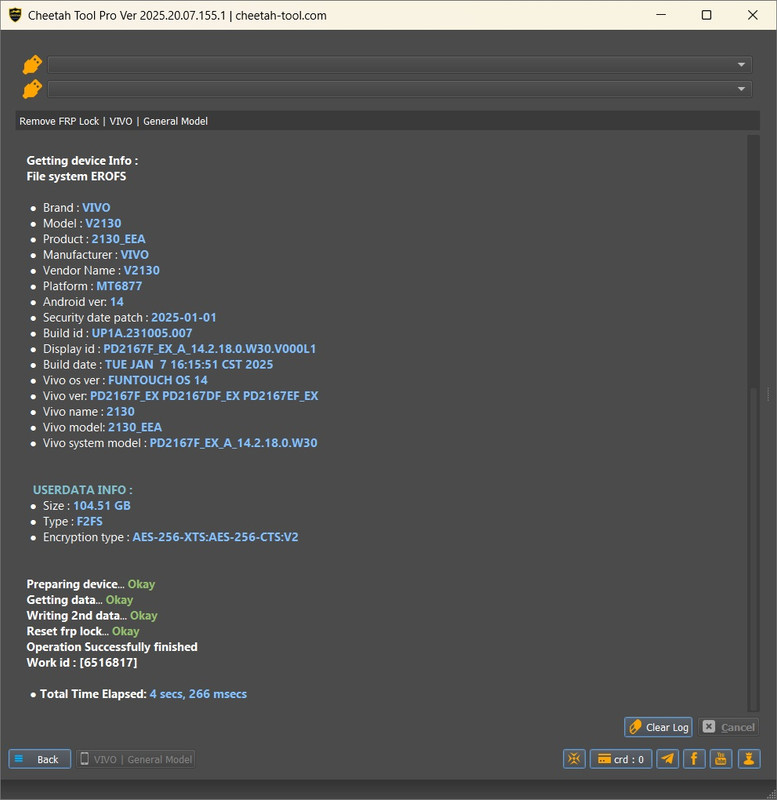Screen dimensions: 777x800
Task: Click the Operation Successfully finished line
Action: point(112,647)
